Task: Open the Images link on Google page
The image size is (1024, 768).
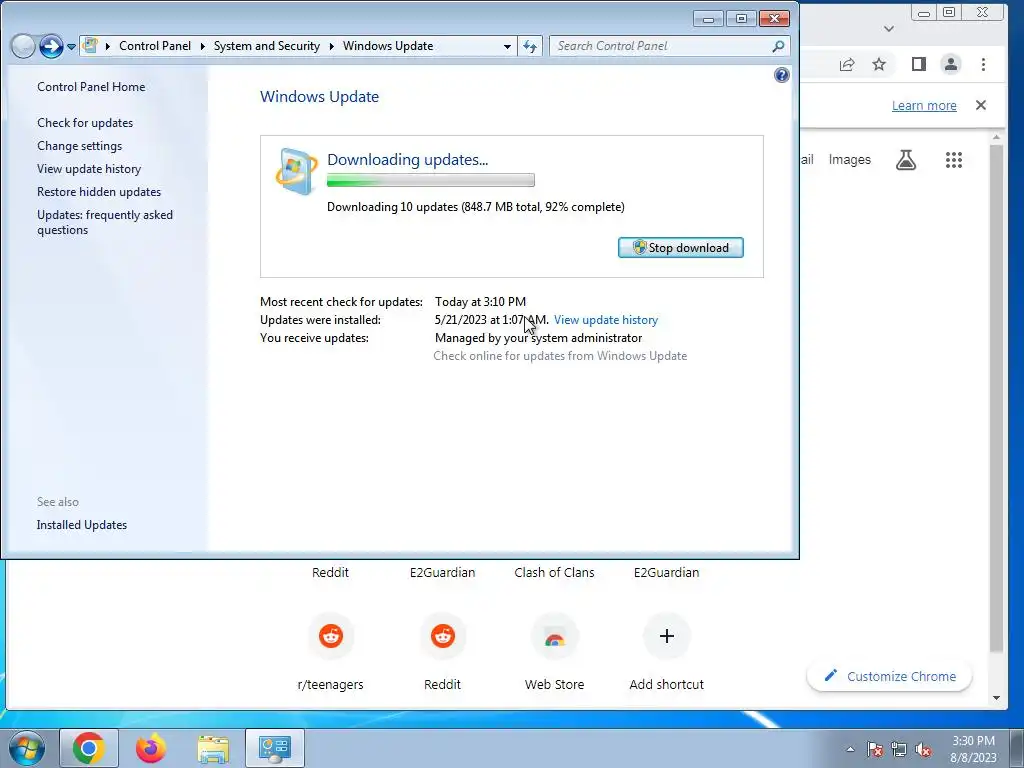Action: point(849,160)
